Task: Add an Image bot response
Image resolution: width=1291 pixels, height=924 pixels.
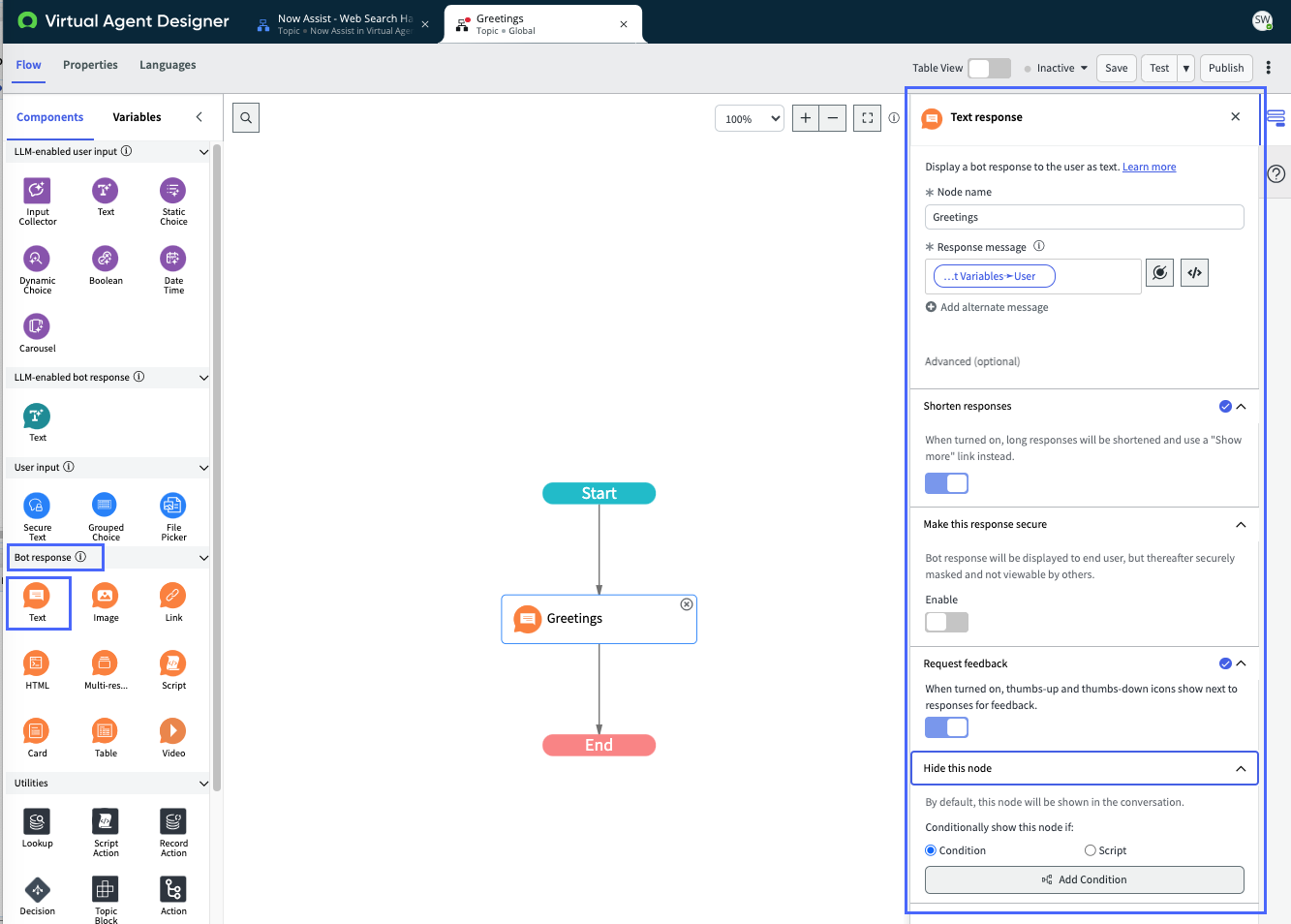Action: pyautogui.click(x=106, y=603)
